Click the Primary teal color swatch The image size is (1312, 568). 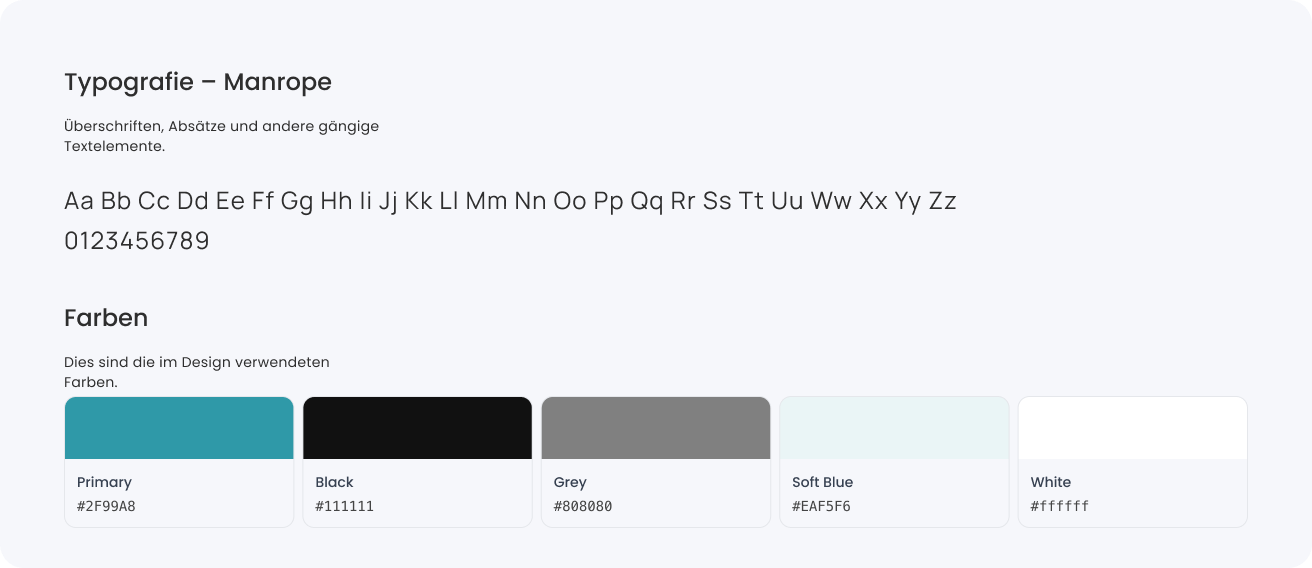coord(179,428)
